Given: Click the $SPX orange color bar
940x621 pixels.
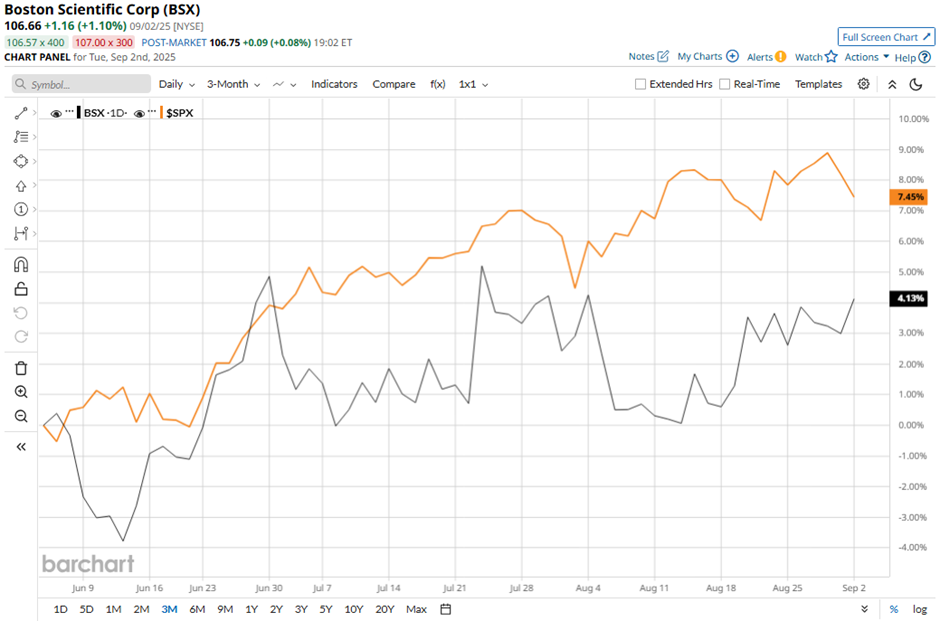Looking at the screenshot, I should [x=162, y=113].
